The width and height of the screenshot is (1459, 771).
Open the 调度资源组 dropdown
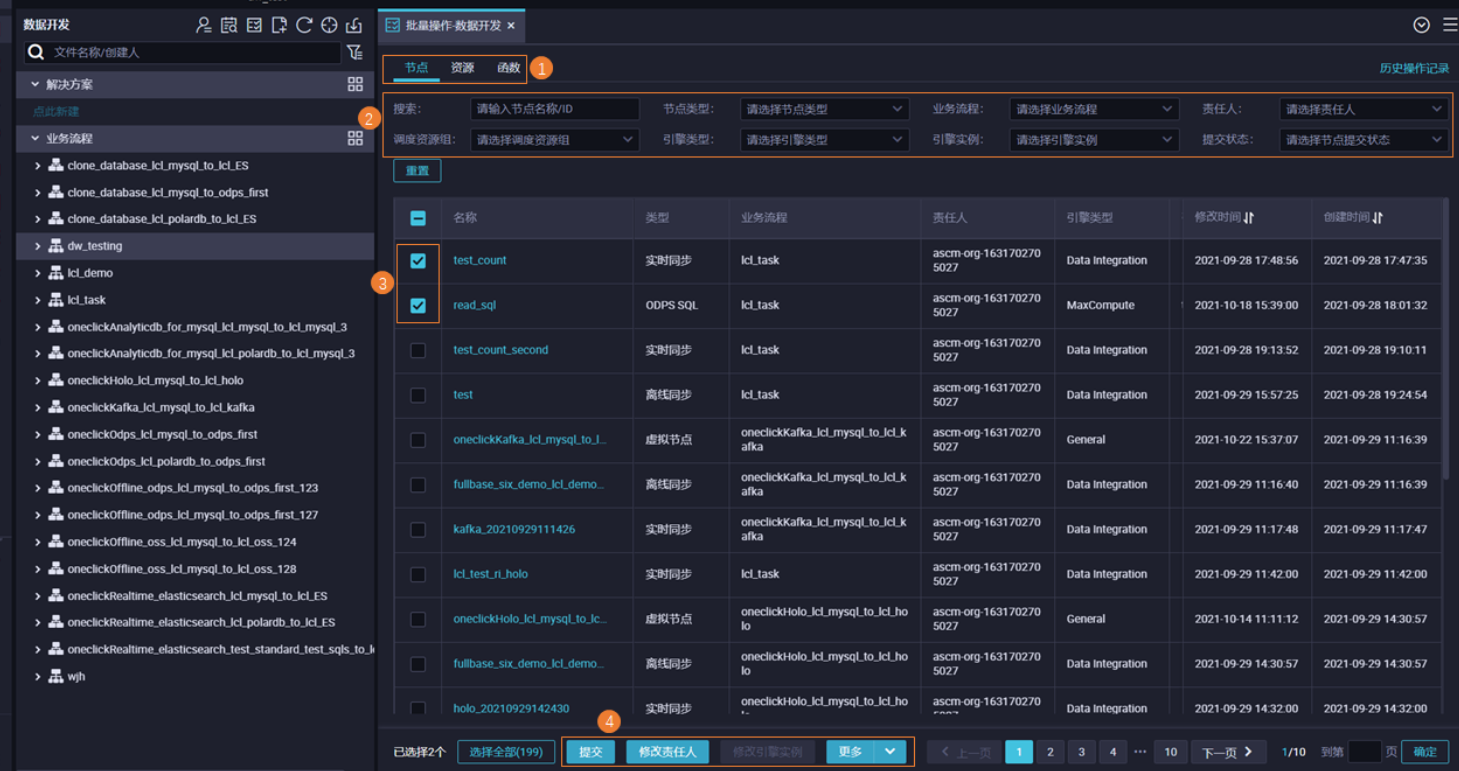pos(554,140)
